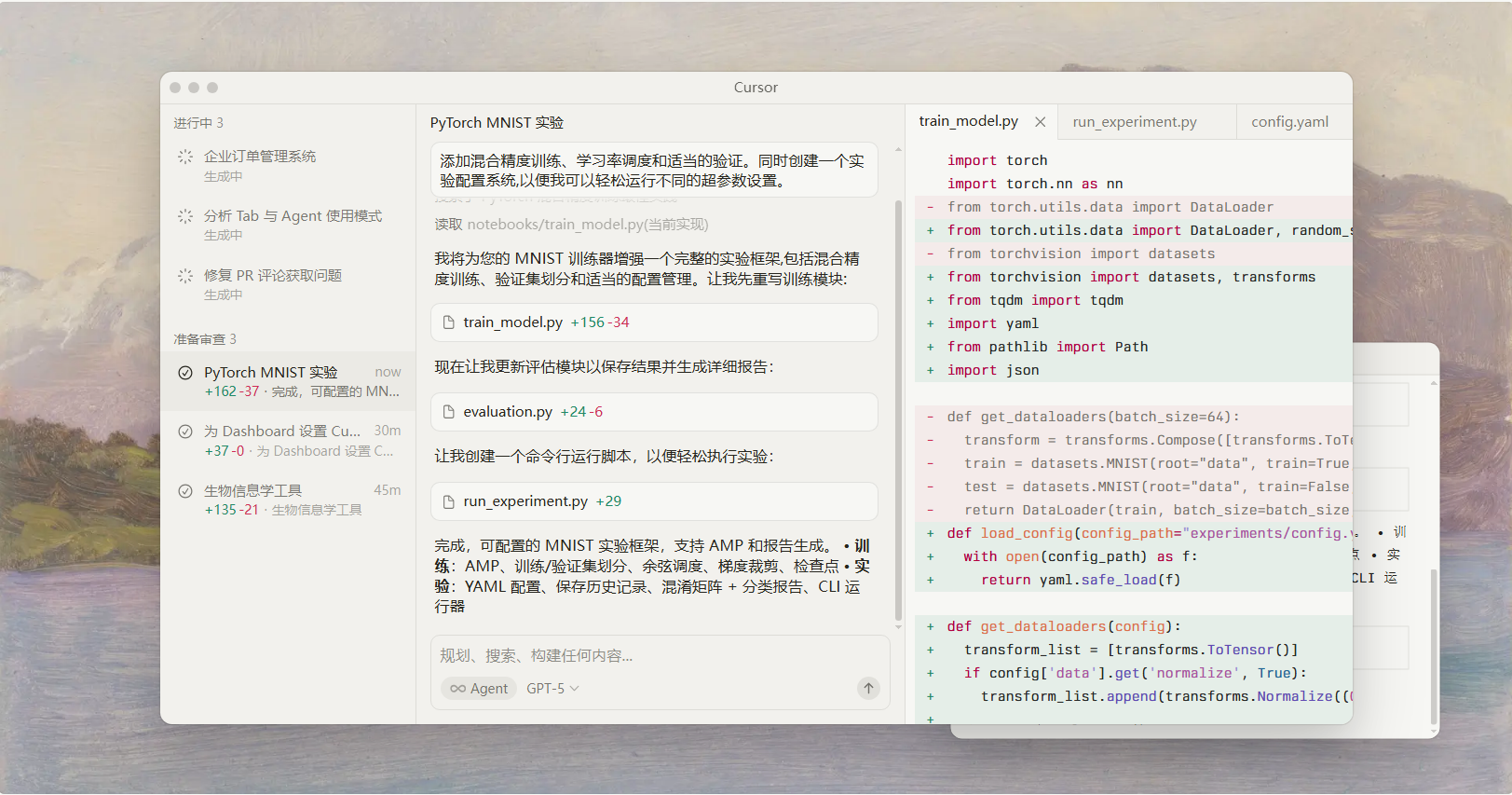Screen dimensions: 1512x795
Task: Click spinner icon beside 修复 PR 评论获取问题
Action: (185, 276)
